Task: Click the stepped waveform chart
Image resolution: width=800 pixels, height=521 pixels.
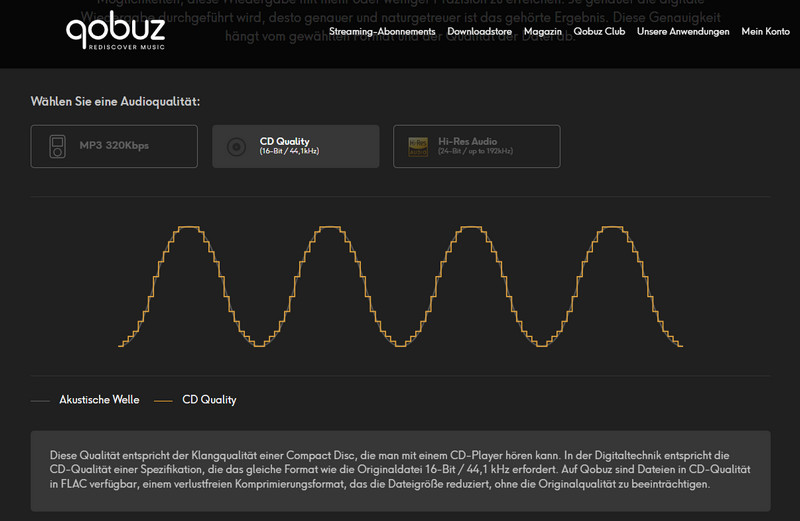Action: click(401, 286)
